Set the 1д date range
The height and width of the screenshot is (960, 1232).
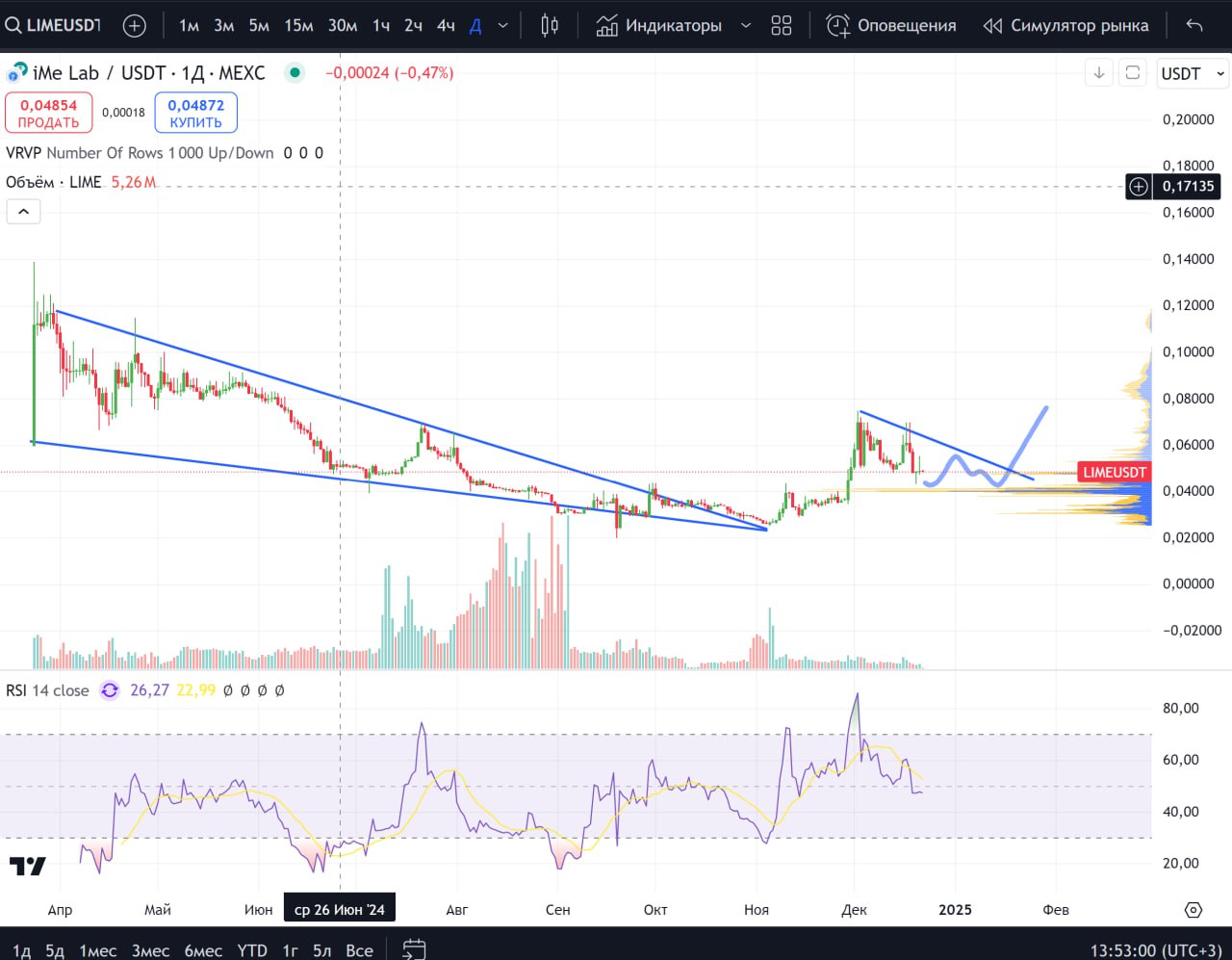pyautogui.click(x=21, y=950)
